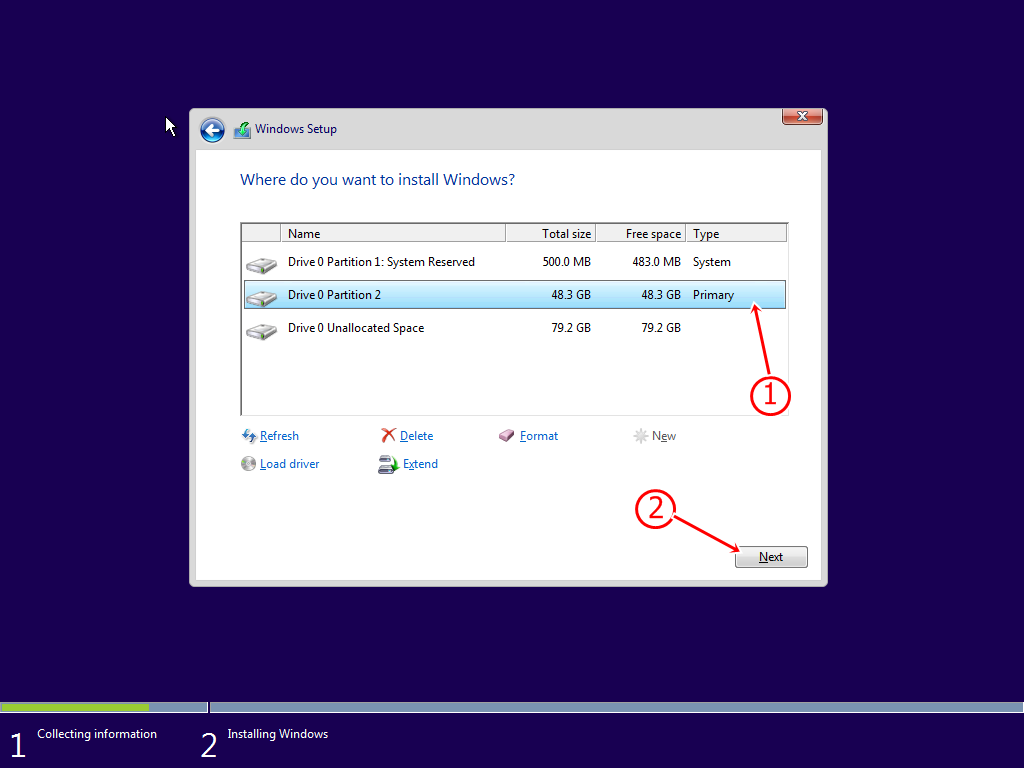Click the greyed-out New partition icon
The image size is (1024, 768).
(x=639, y=435)
